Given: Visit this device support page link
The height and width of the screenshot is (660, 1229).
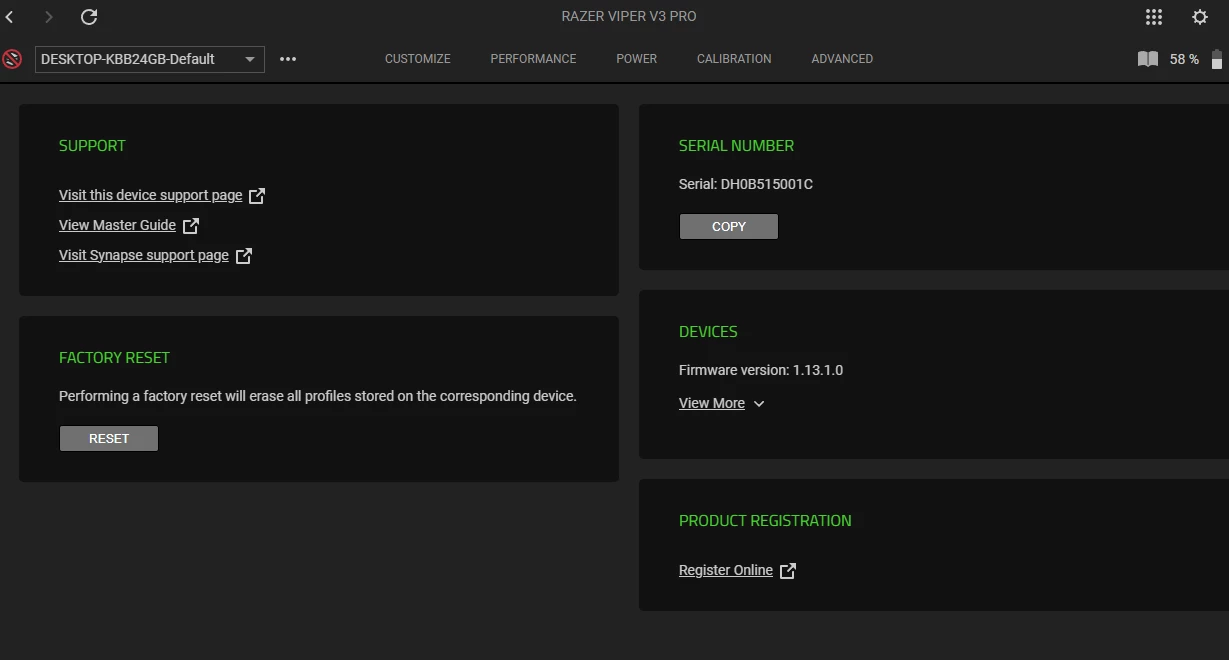Looking at the screenshot, I should [151, 195].
